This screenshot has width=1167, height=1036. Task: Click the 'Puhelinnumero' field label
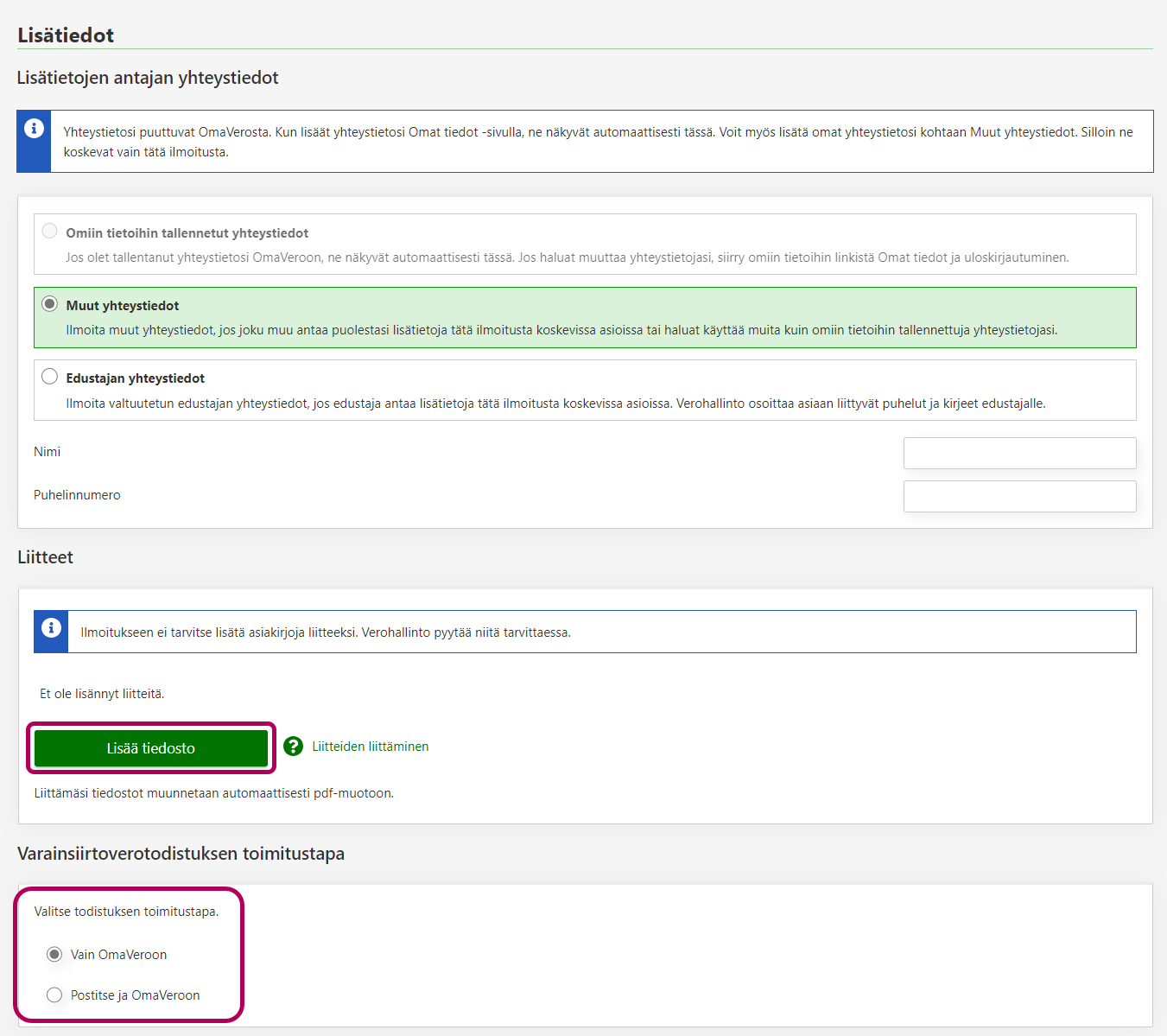(77, 495)
